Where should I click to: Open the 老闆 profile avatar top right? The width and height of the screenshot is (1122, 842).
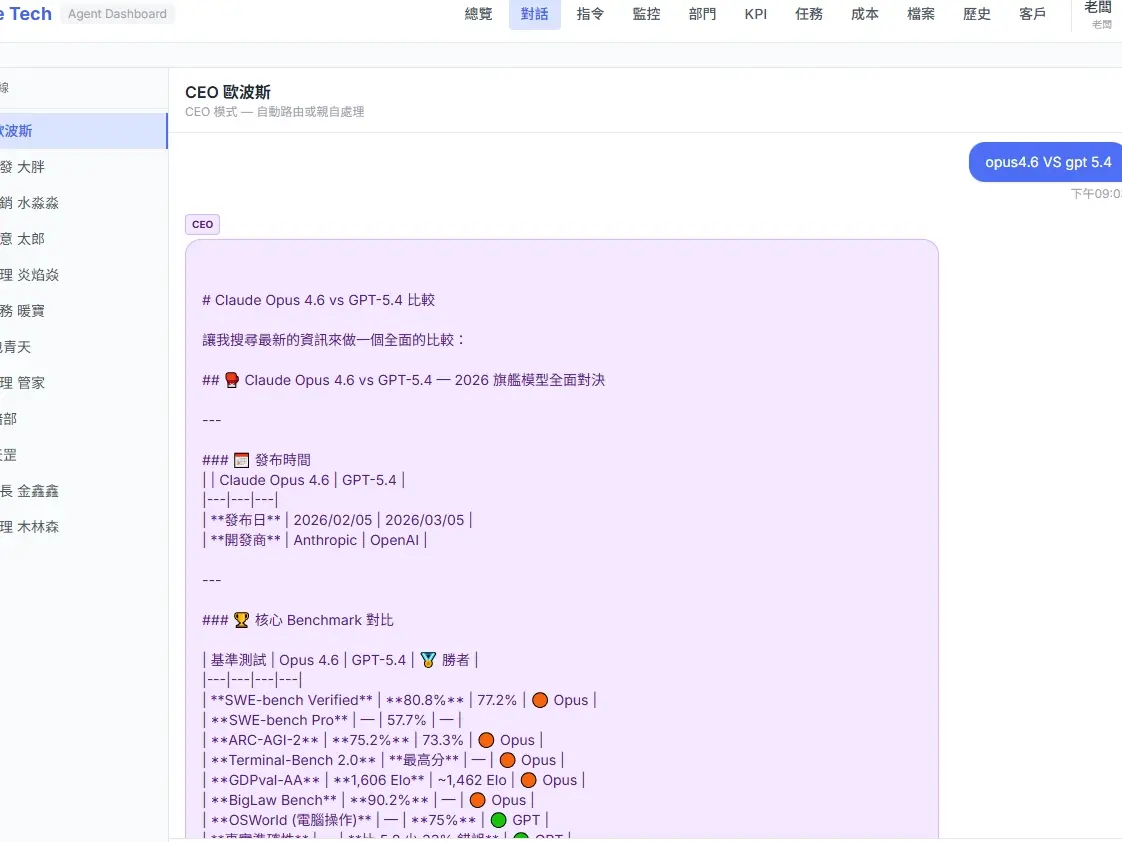click(x=1097, y=14)
